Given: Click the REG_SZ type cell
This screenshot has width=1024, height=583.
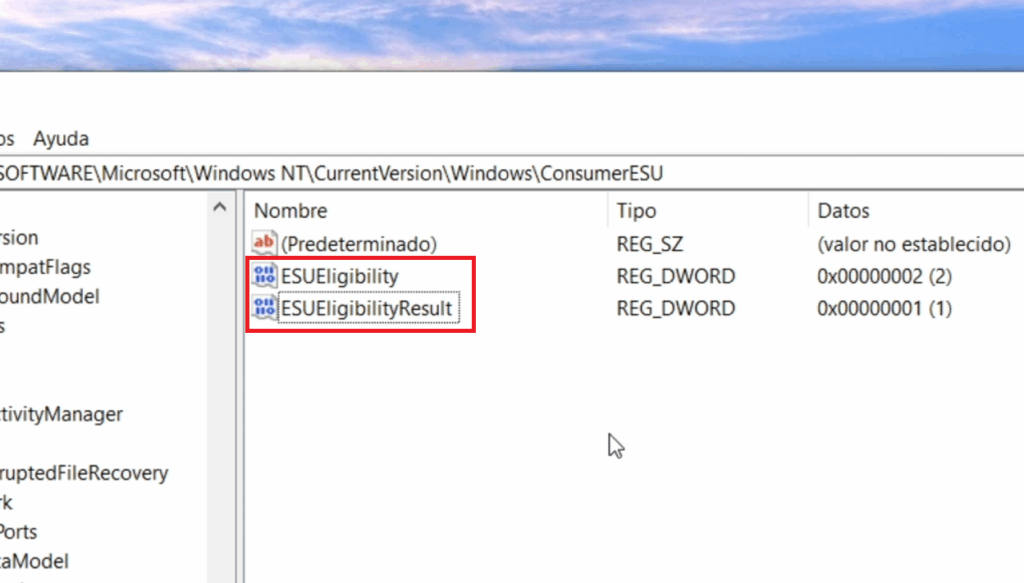Looking at the screenshot, I should pos(652,243).
